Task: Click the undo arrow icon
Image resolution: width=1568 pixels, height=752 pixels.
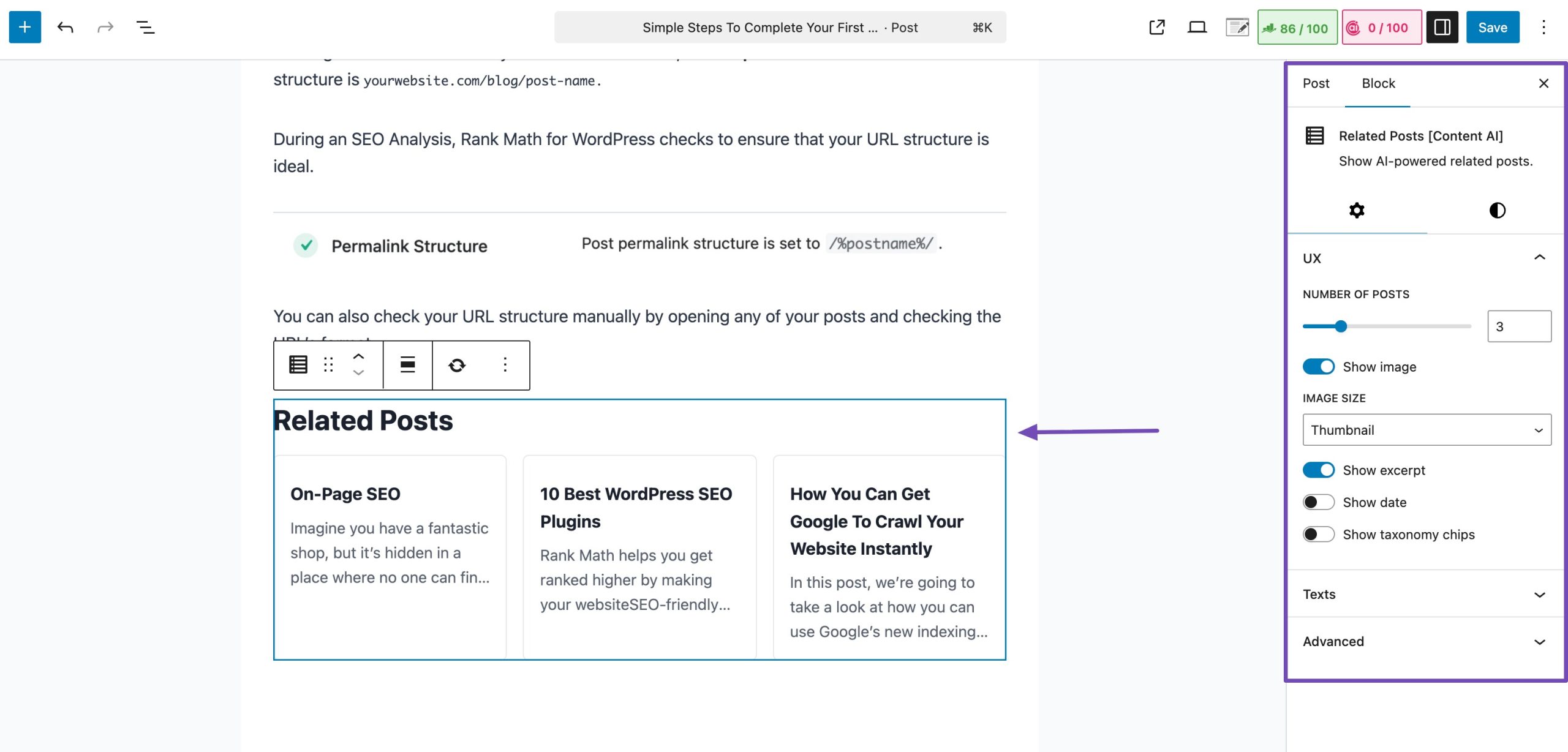Action: 65,27
